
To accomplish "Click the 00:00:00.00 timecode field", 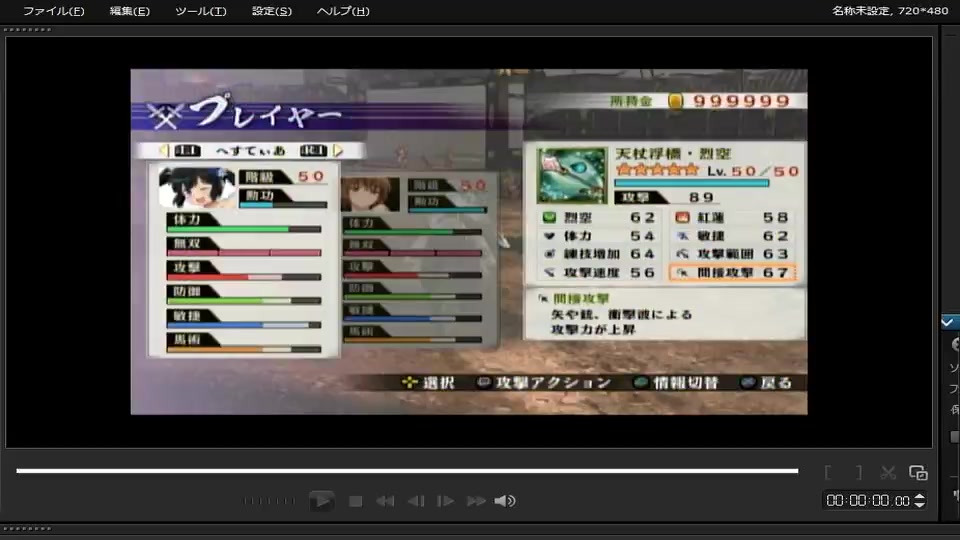I will click(x=868, y=500).
